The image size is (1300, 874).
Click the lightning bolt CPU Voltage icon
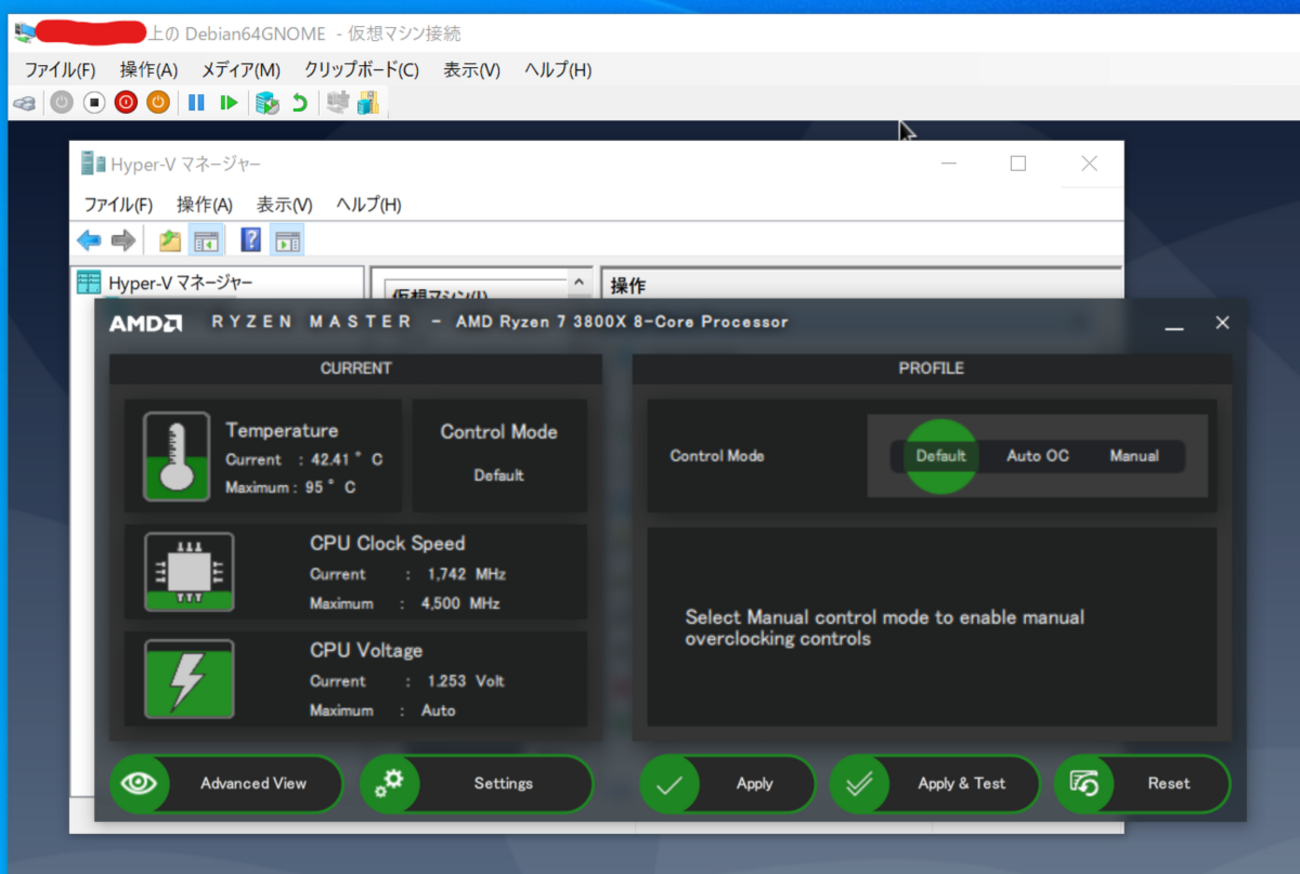pyautogui.click(x=189, y=679)
